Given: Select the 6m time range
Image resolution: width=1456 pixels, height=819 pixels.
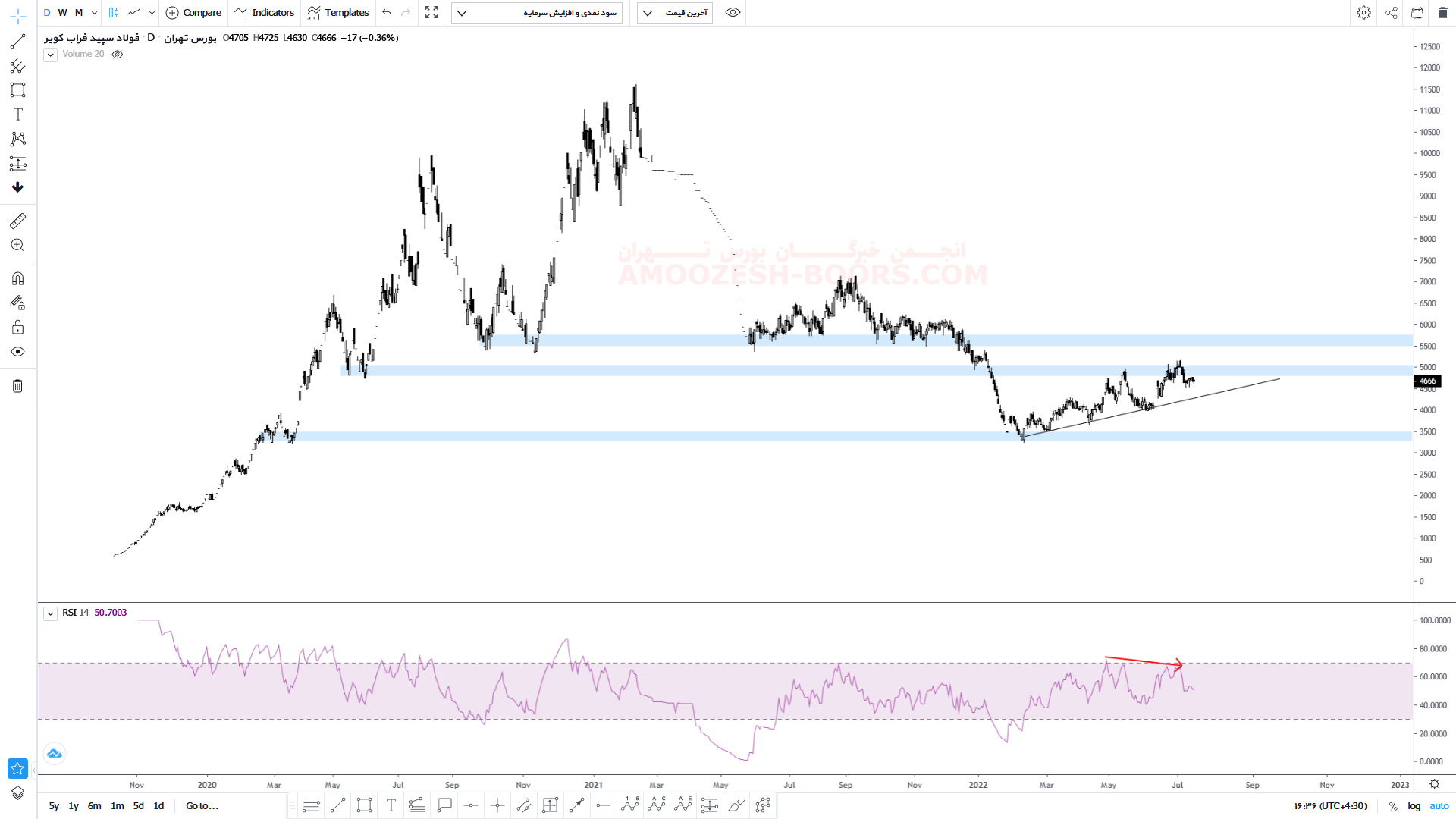Looking at the screenshot, I should [94, 806].
